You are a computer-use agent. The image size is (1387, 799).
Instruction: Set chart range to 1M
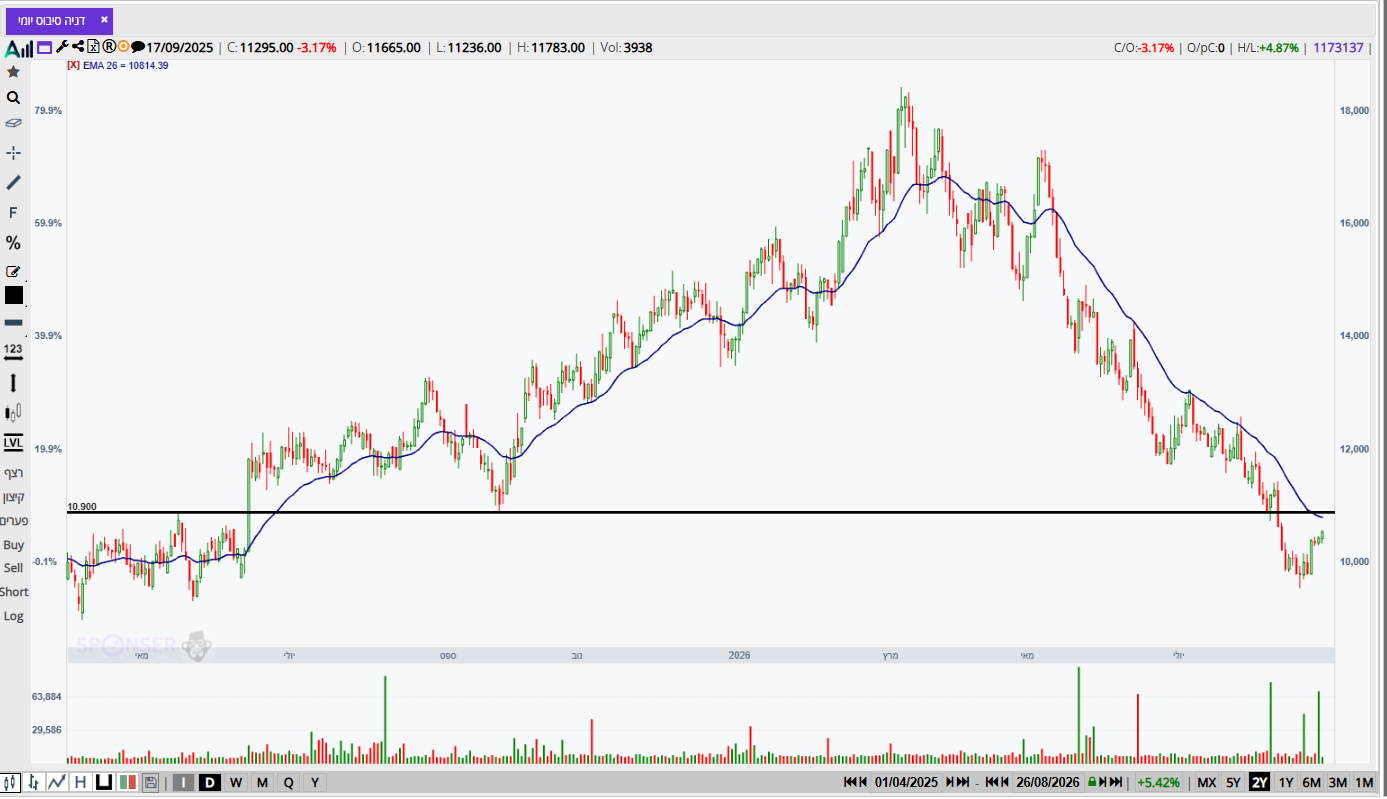tap(1364, 782)
